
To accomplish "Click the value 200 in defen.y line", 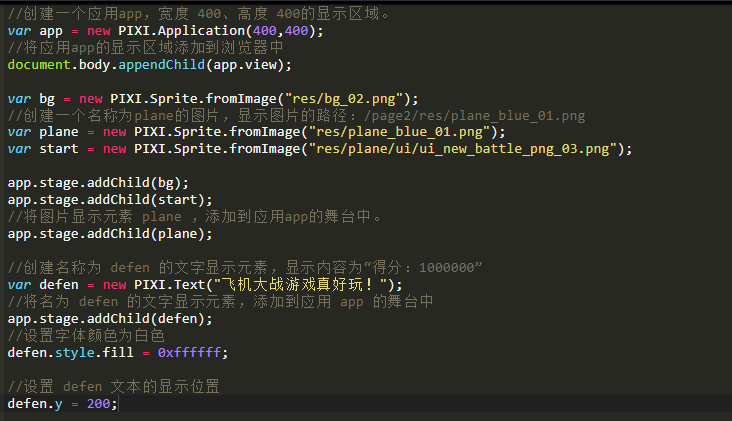I will [99, 403].
